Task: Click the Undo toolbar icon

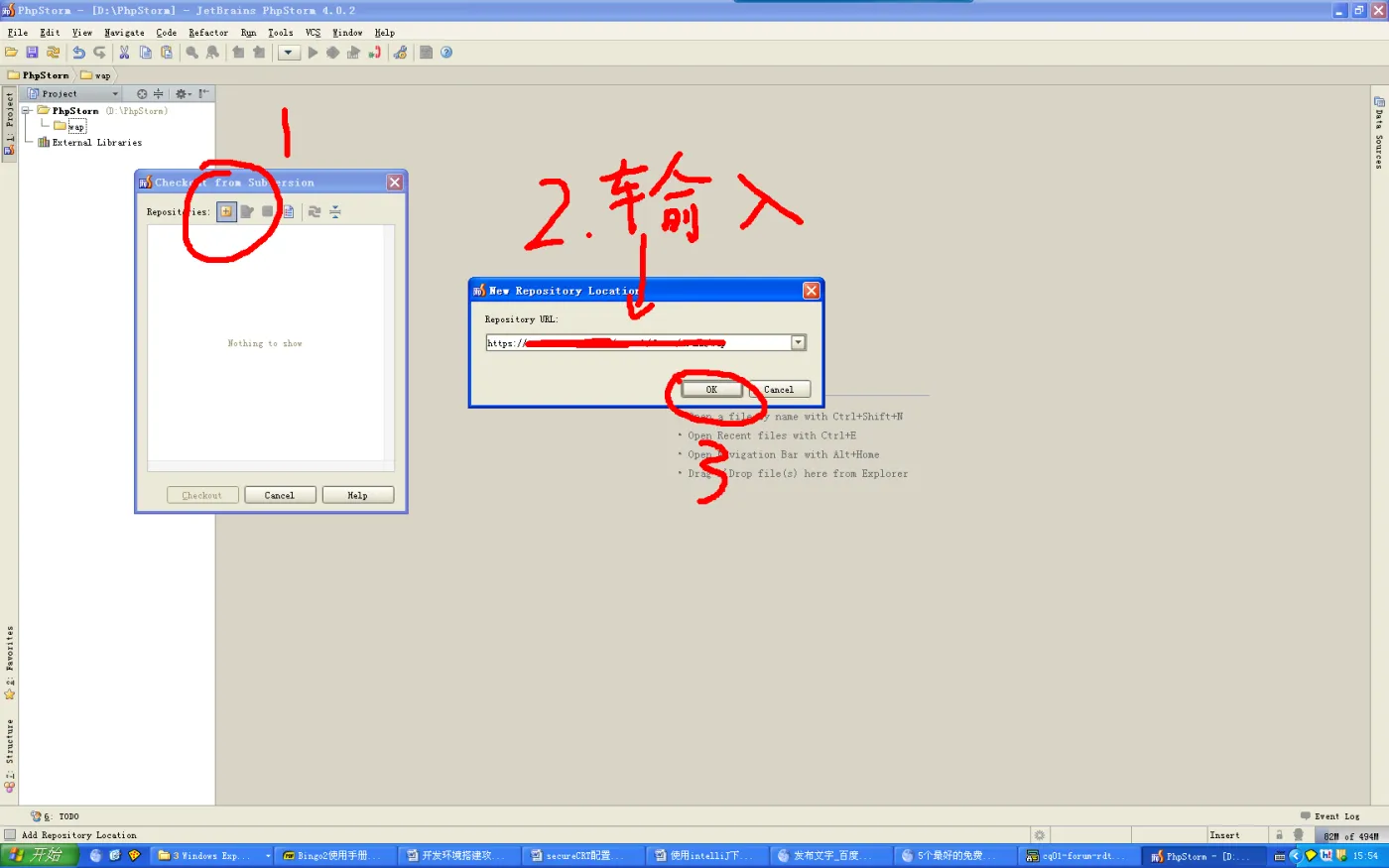Action: click(x=78, y=53)
